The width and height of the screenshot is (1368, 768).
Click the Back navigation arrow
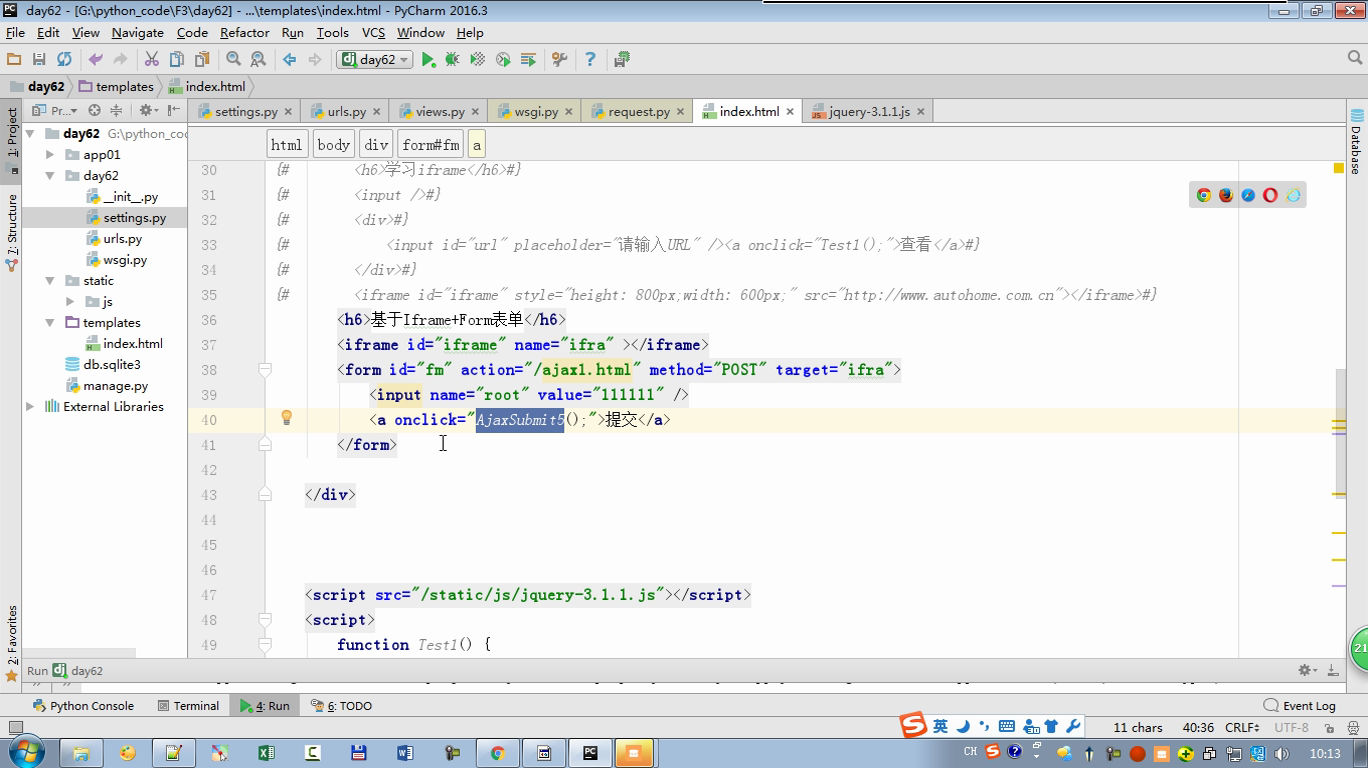(x=290, y=60)
